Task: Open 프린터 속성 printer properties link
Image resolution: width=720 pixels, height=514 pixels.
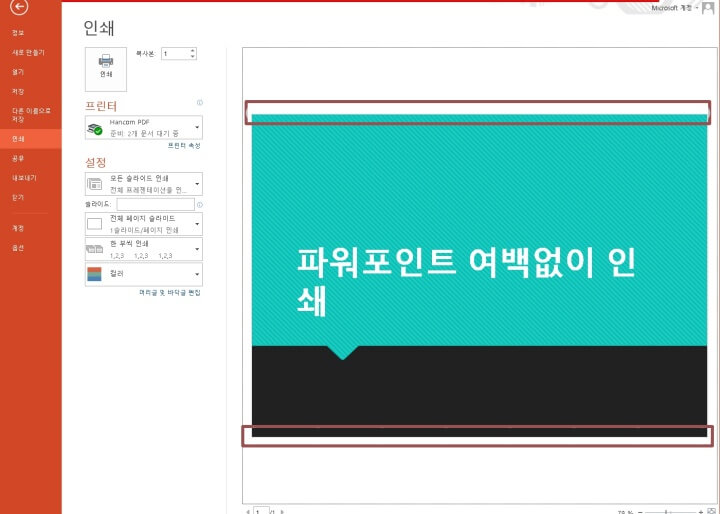Action: [184, 146]
